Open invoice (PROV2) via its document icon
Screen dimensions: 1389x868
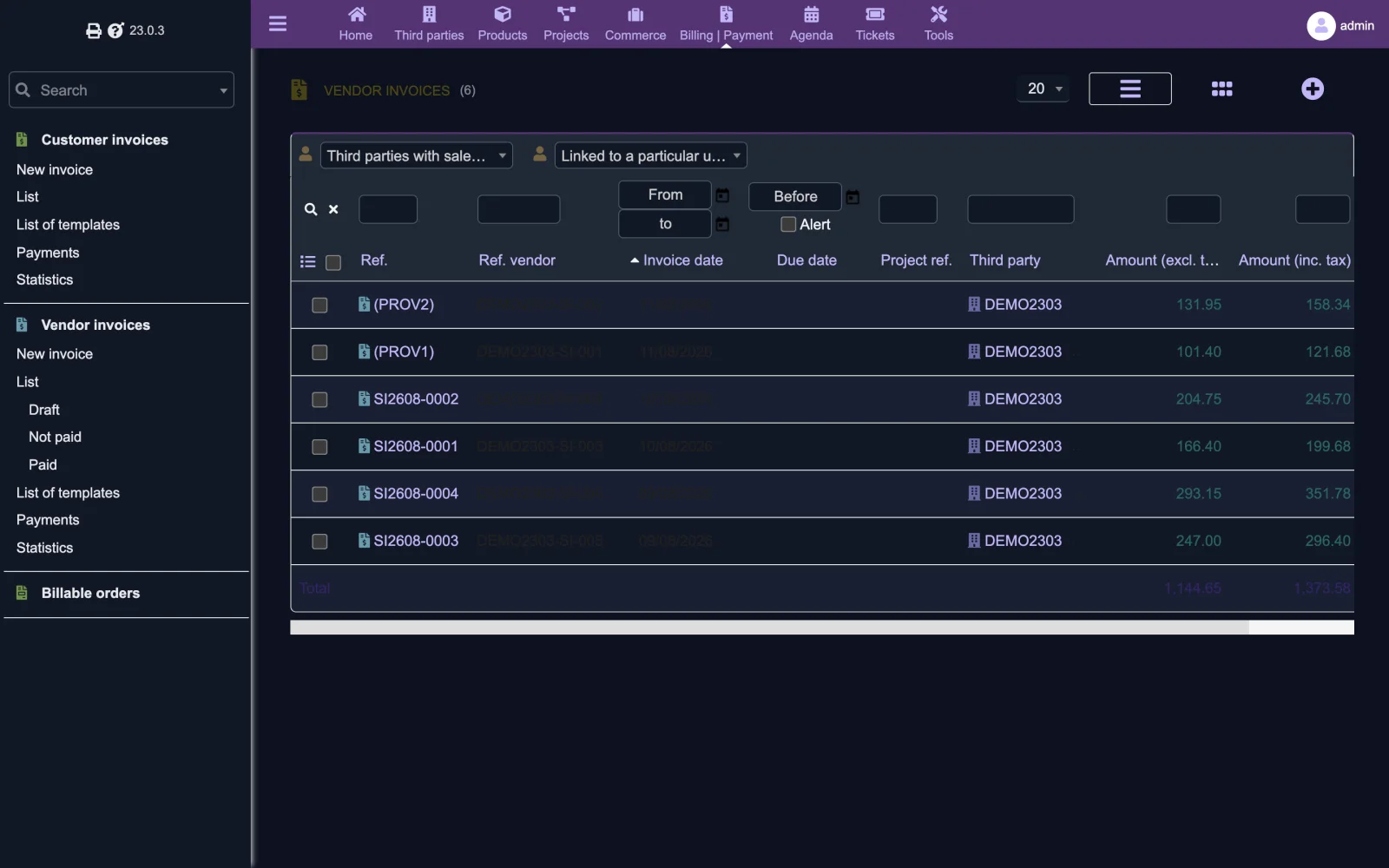pyautogui.click(x=365, y=304)
